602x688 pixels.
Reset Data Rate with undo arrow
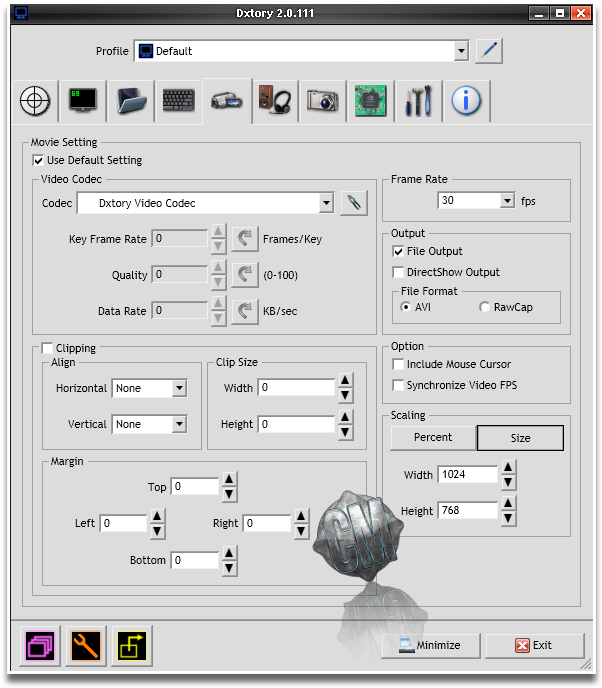[244, 311]
